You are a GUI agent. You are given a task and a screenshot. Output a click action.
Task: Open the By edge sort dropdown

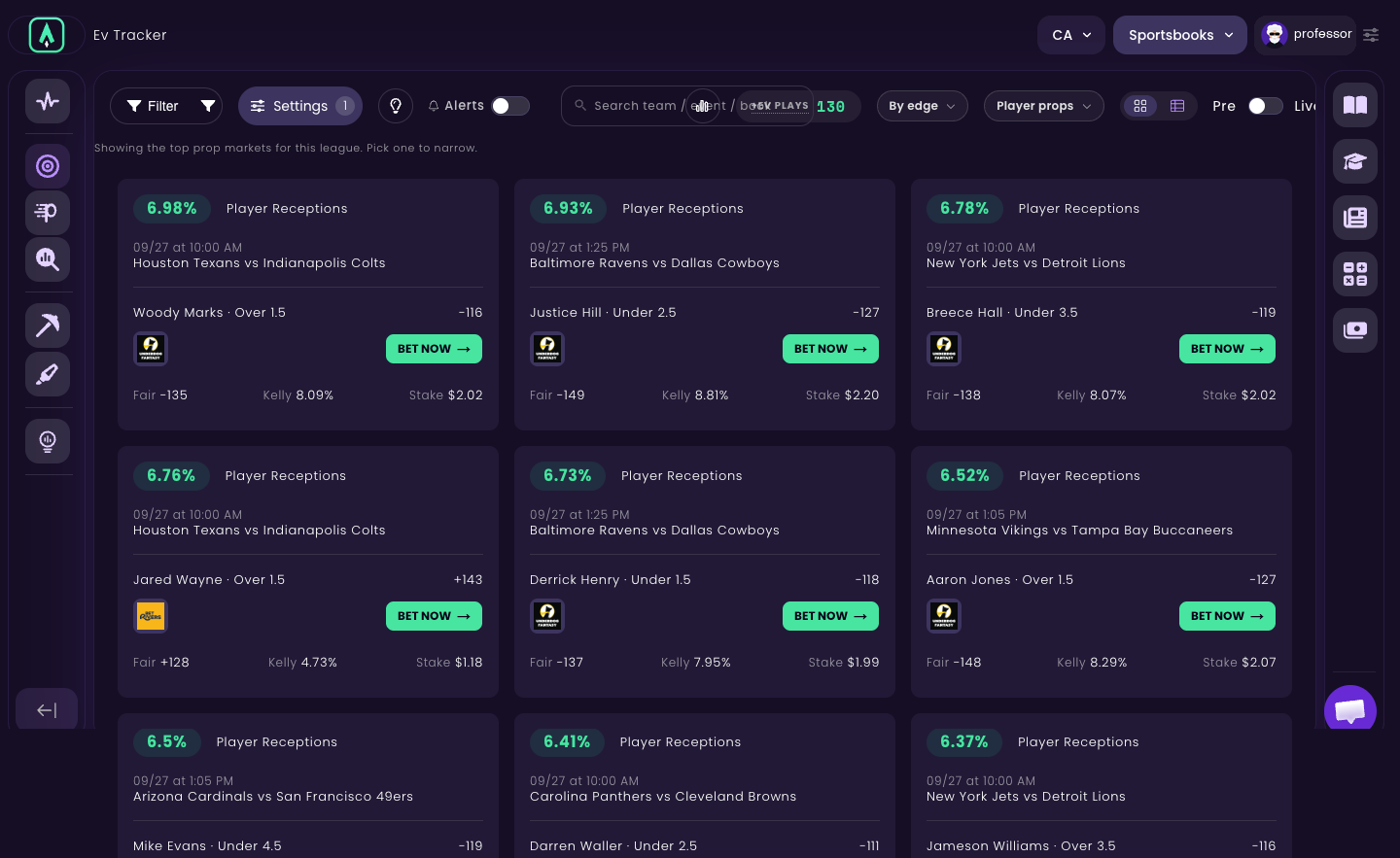(x=923, y=106)
